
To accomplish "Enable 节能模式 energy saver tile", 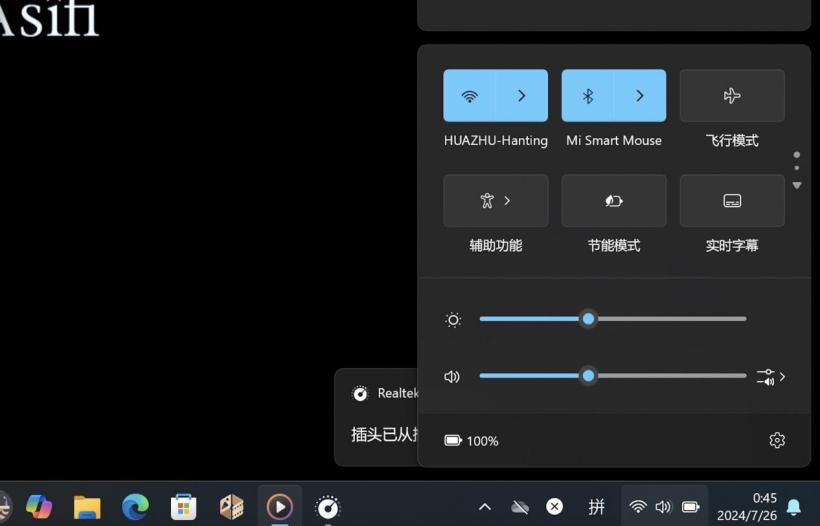I will click(614, 201).
